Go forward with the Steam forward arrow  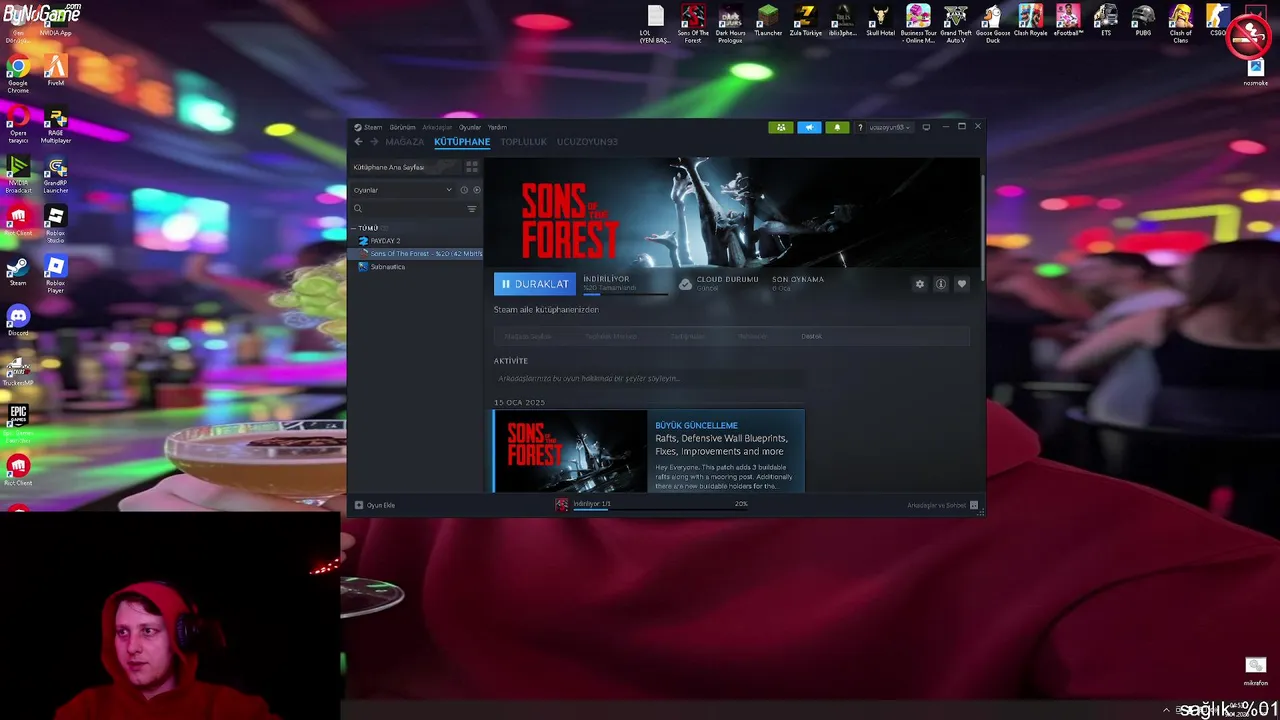pyautogui.click(x=374, y=142)
